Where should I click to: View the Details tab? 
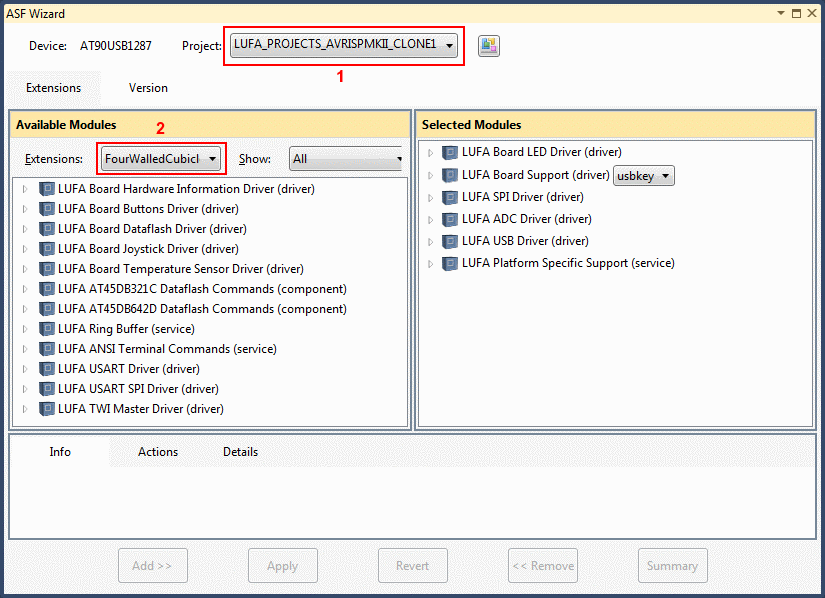coord(240,452)
